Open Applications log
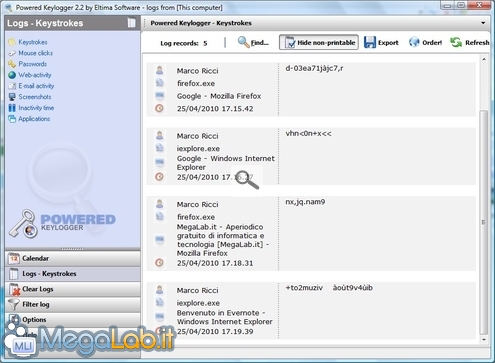Screen dimensions: 495x363 tap(34, 119)
